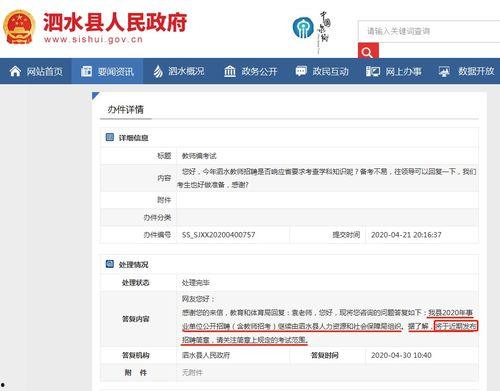Open the 数据开放 menu item
This screenshot has height=391, width=500.
466,71
